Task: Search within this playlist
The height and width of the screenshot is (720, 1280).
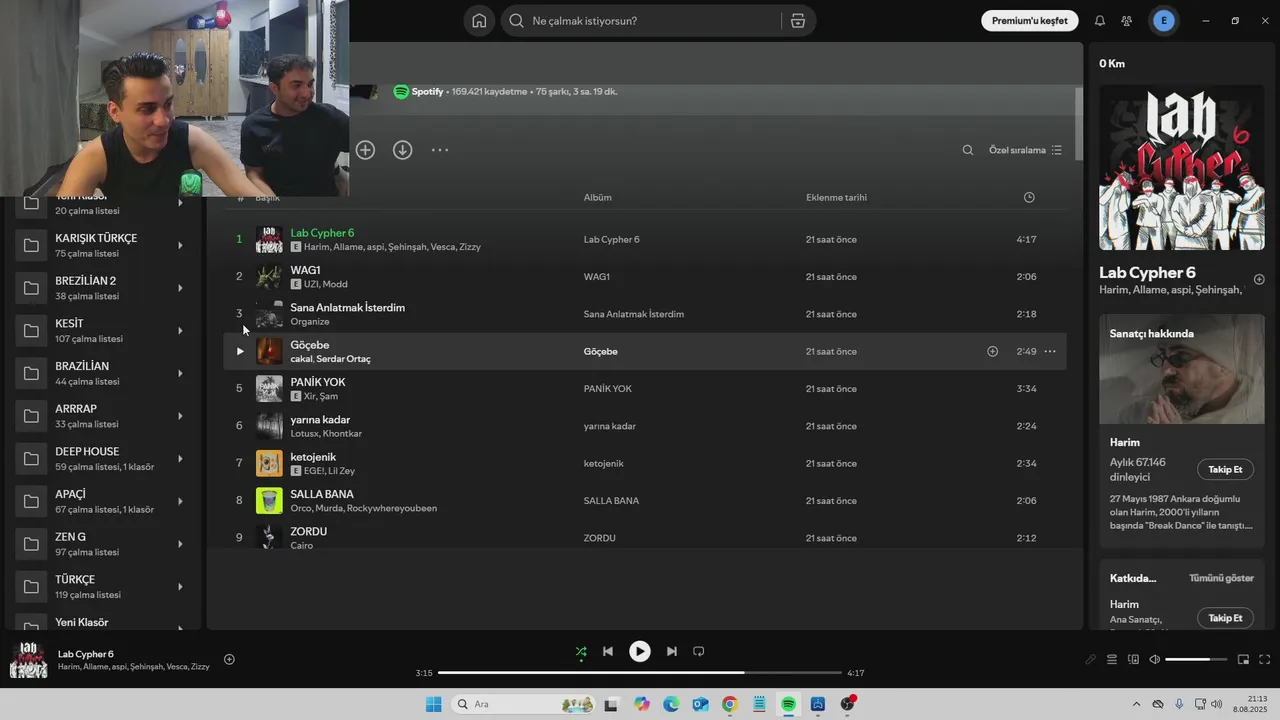Action: pos(967,150)
